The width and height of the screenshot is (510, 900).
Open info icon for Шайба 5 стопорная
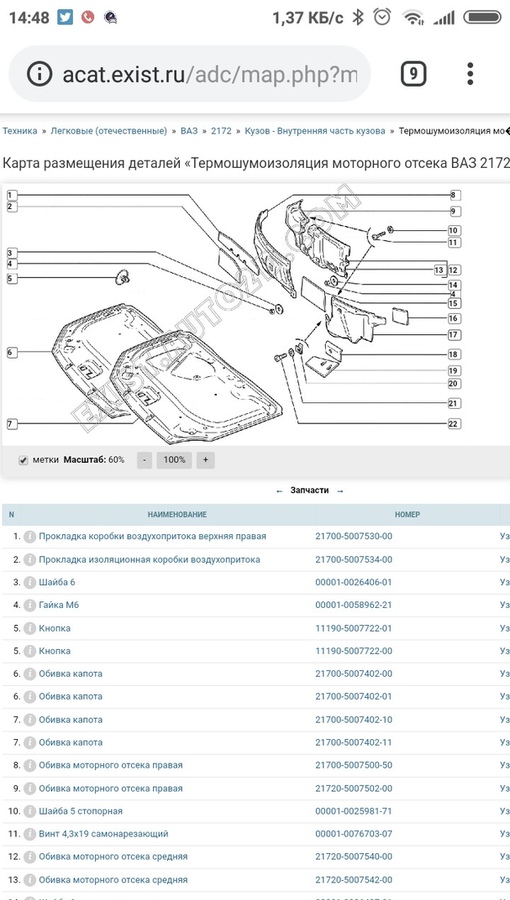30,812
